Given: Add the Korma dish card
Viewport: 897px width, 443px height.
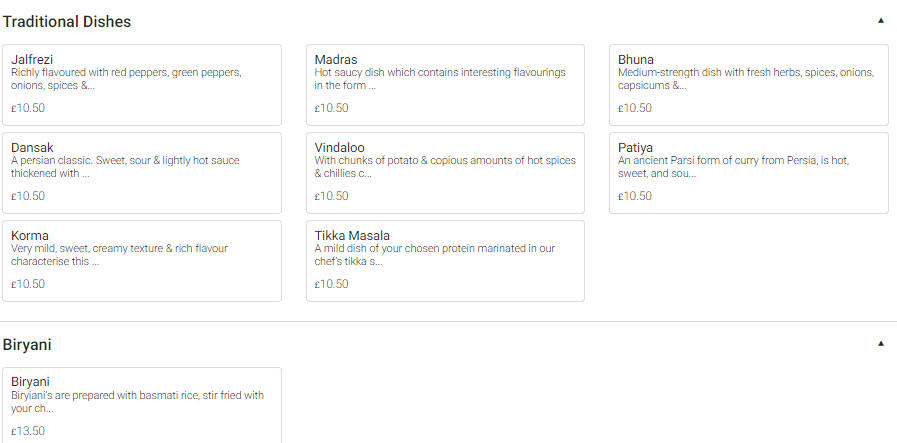Looking at the screenshot, I should pos(141,260).
